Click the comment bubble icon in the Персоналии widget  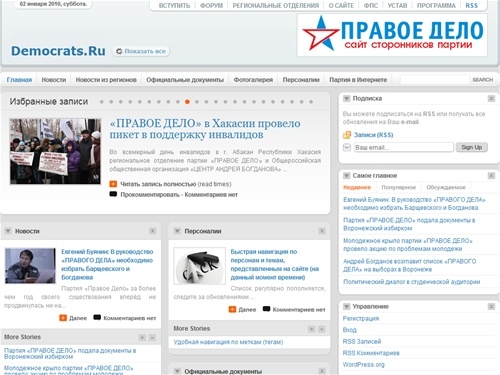[266, 309]
